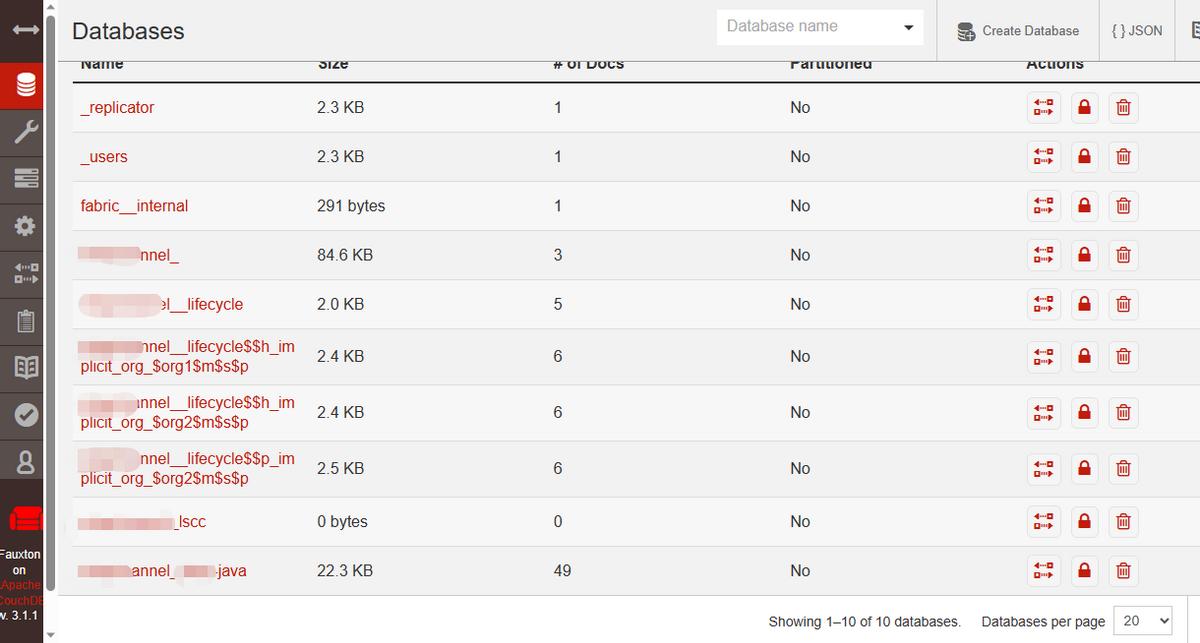The height and width of the screenshot is (643, 1200).
Task: Collapse the sidebar with the arrow toggle
Action: (x=26, y=31)
